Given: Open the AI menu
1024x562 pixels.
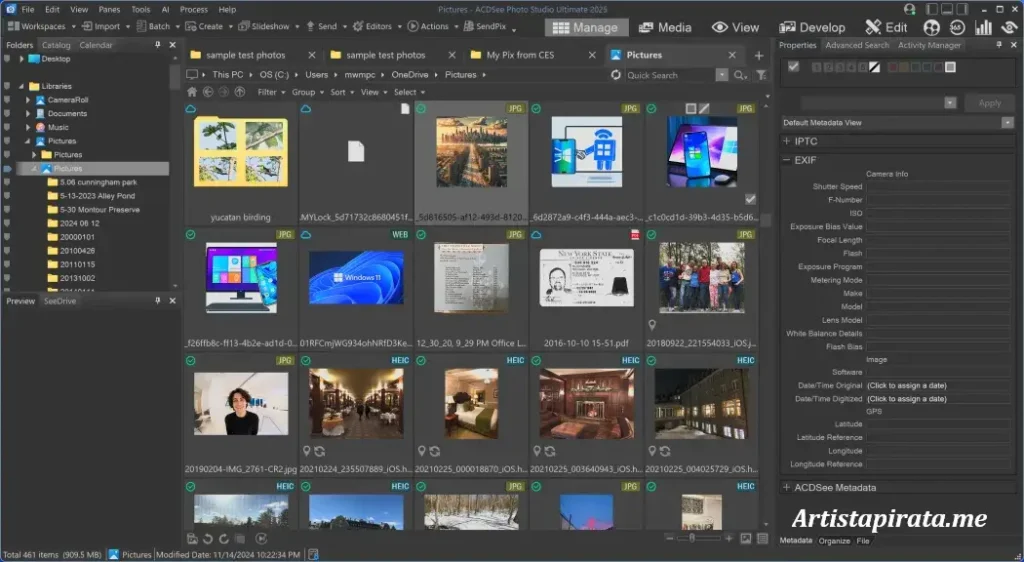Looking at the screenshot, I should (165, 9).
